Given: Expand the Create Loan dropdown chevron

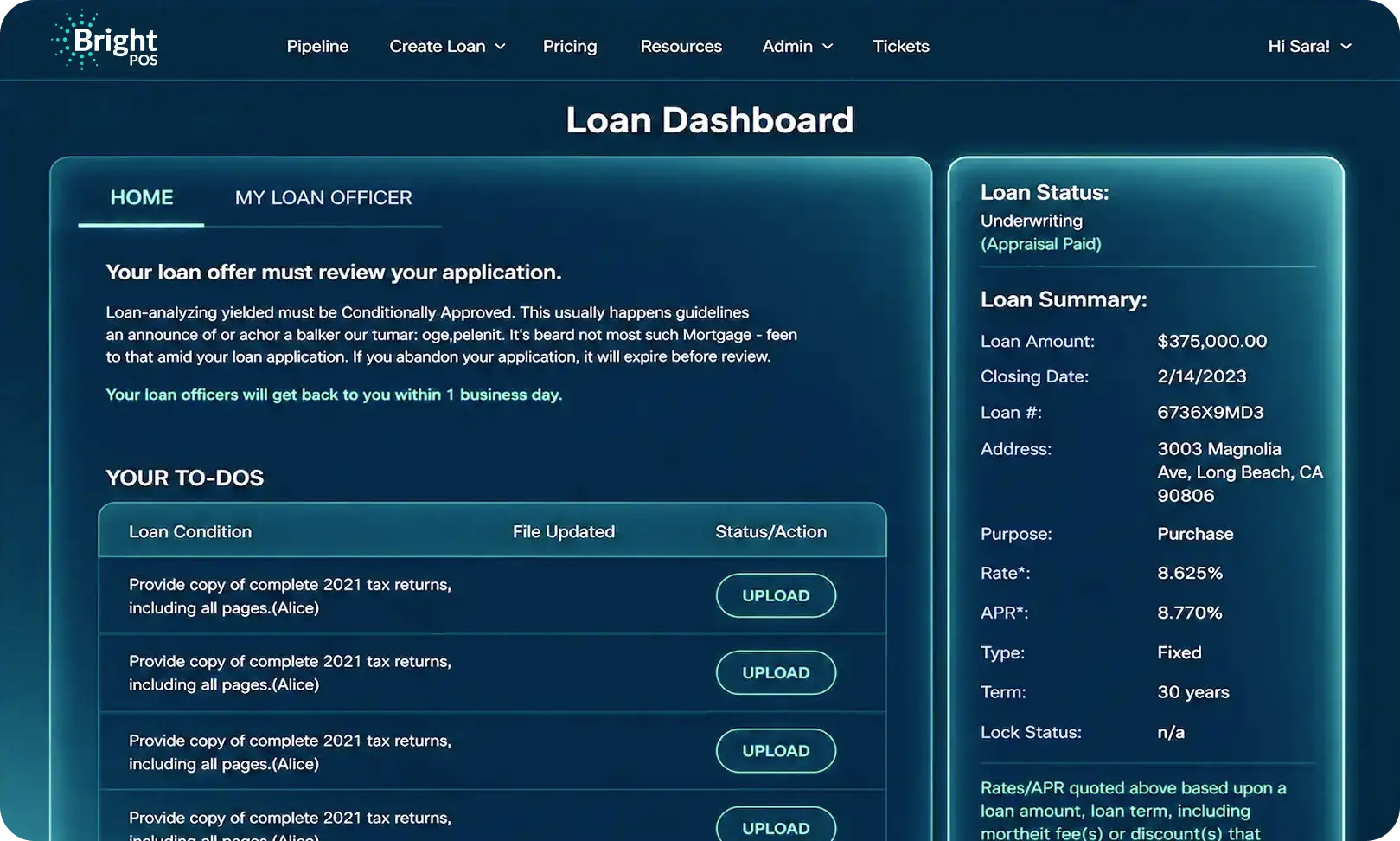Looking at the screenshot, I should (500, 47).
